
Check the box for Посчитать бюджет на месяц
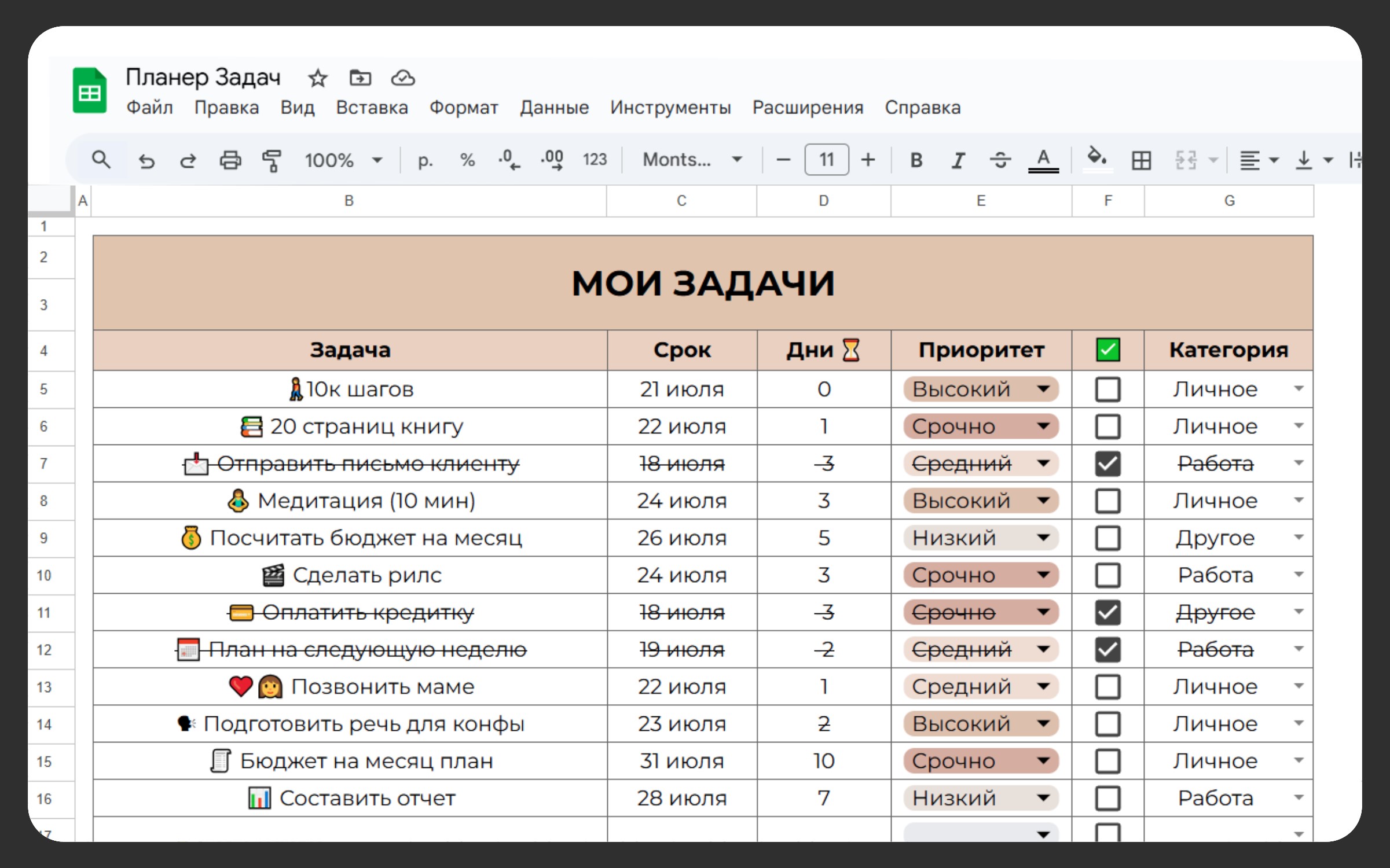point(1107,538)
